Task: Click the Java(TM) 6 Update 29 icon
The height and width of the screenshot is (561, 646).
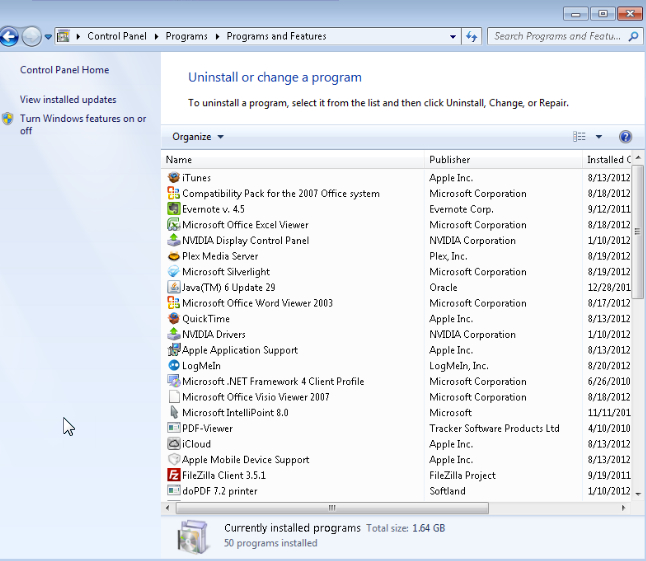Action: tap(174, 287)
